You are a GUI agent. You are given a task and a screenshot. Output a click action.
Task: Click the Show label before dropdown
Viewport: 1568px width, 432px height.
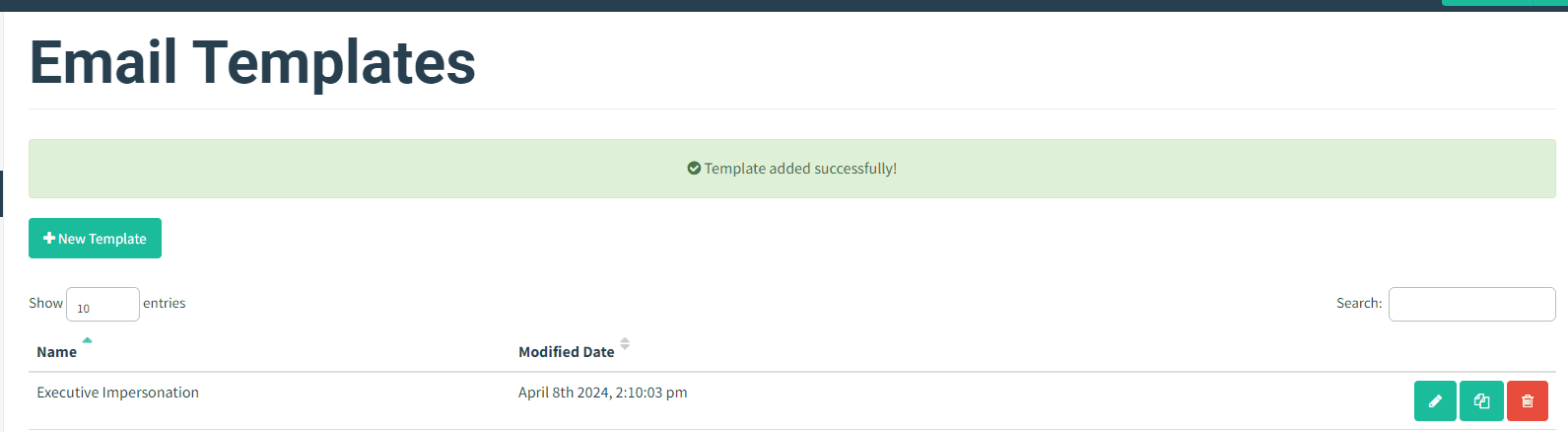(x=45, y=303)
